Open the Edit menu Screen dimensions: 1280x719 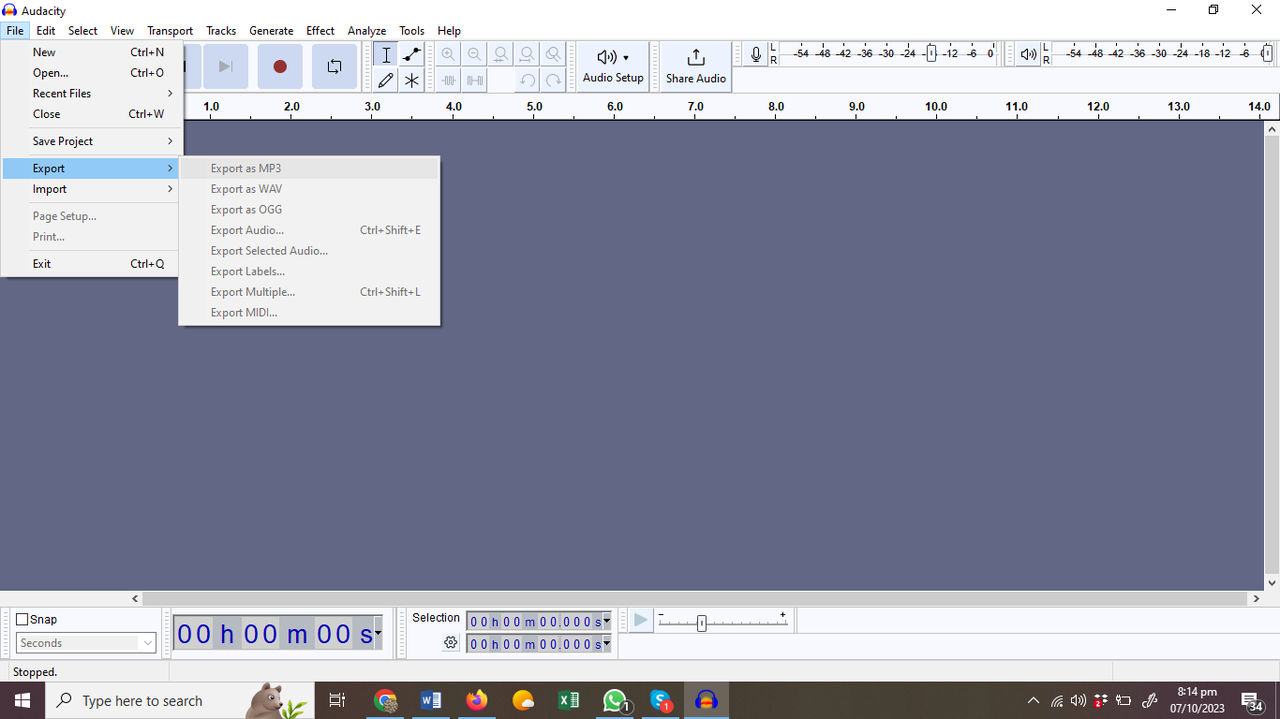(x=46, y=30)
